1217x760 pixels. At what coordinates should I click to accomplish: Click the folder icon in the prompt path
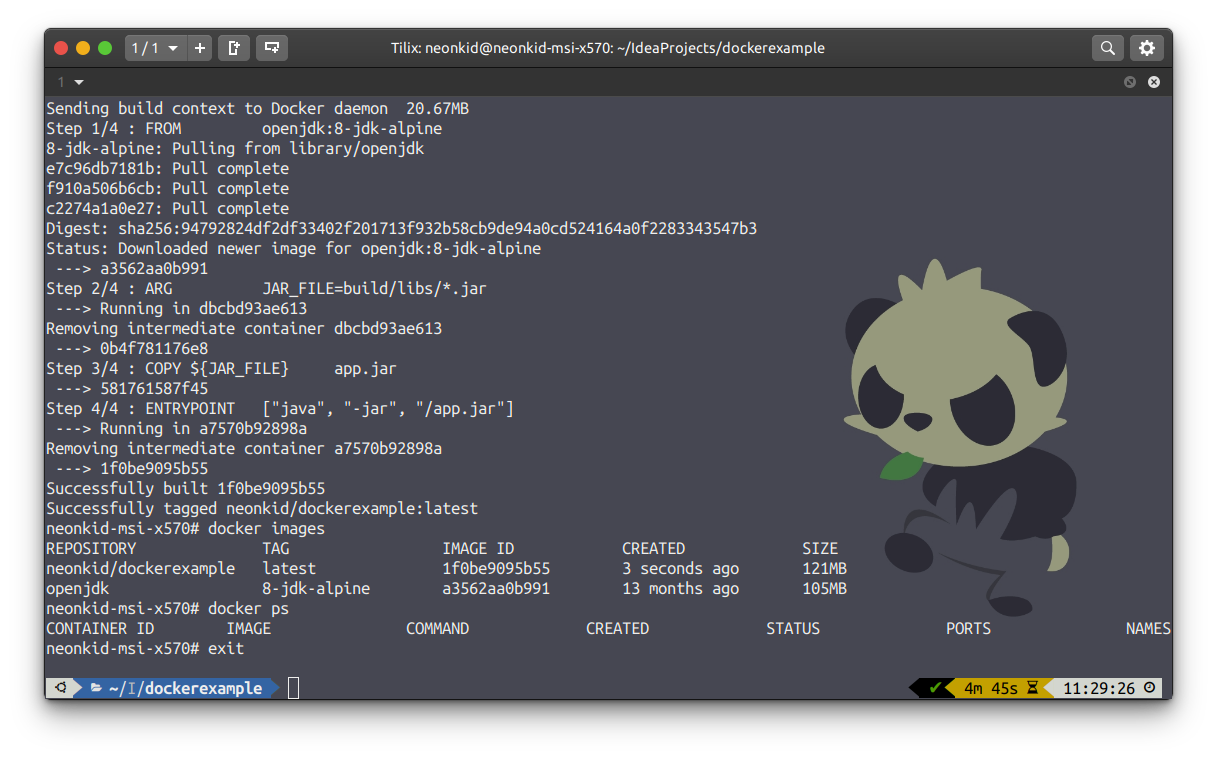[97, 688]
